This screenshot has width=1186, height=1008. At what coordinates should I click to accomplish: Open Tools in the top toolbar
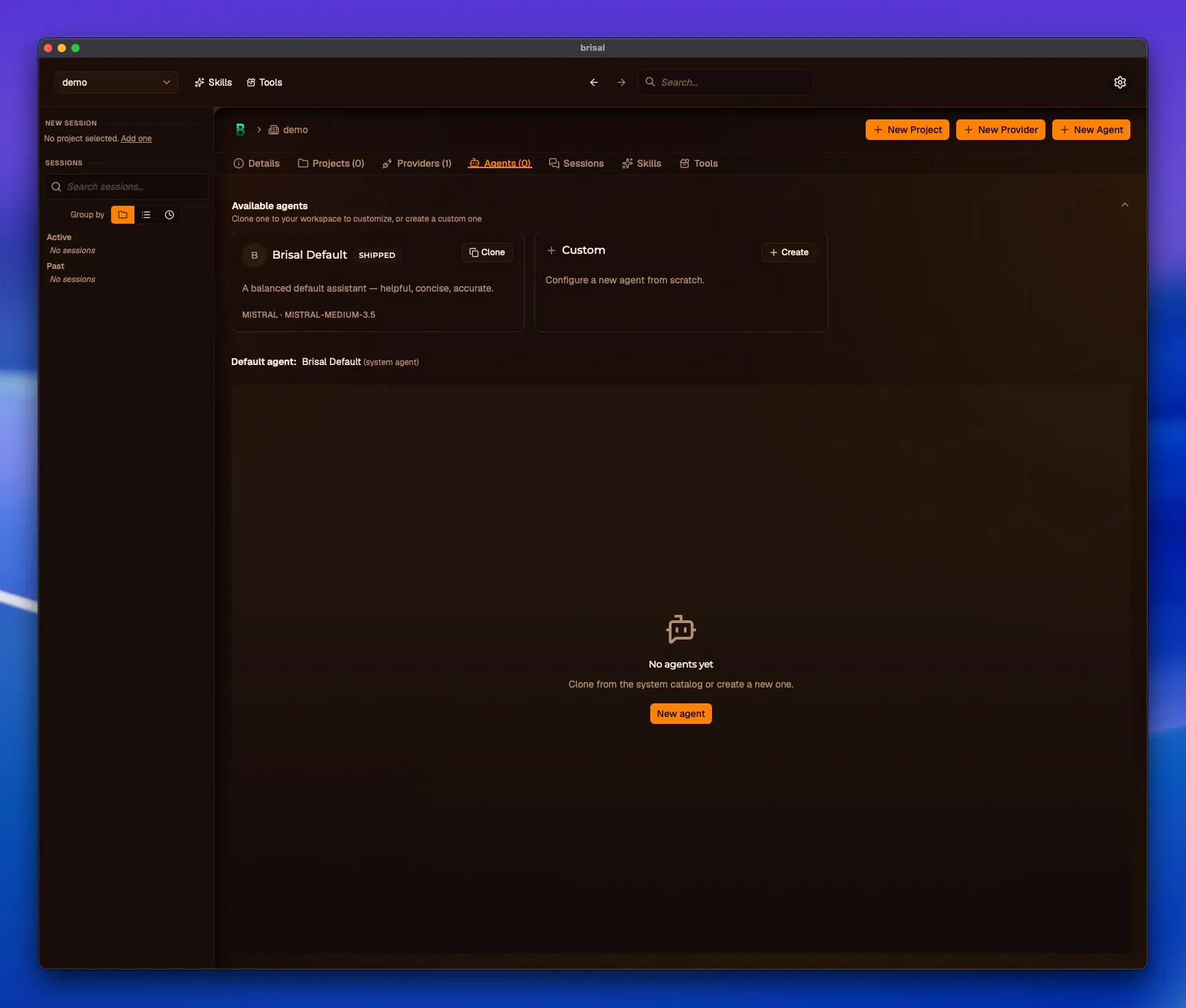click(x=265, y=82)
